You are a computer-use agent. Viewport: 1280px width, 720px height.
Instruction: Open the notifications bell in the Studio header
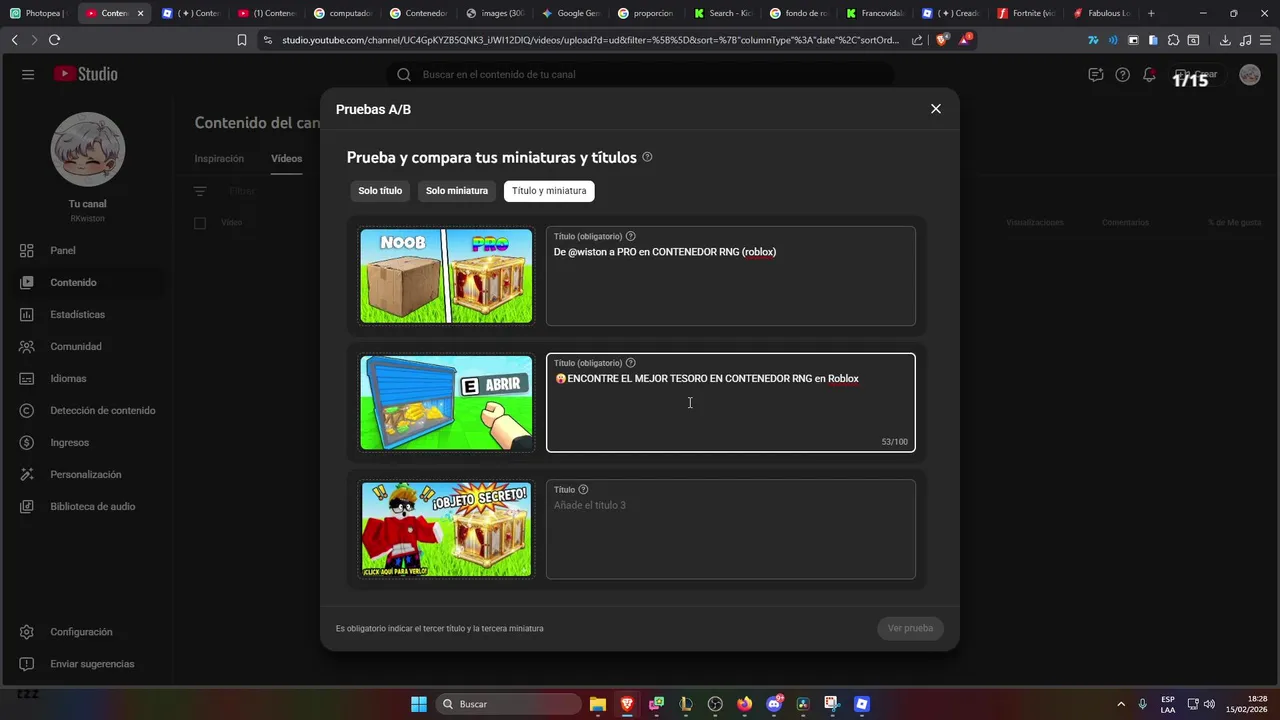[x=1149, y=75]
